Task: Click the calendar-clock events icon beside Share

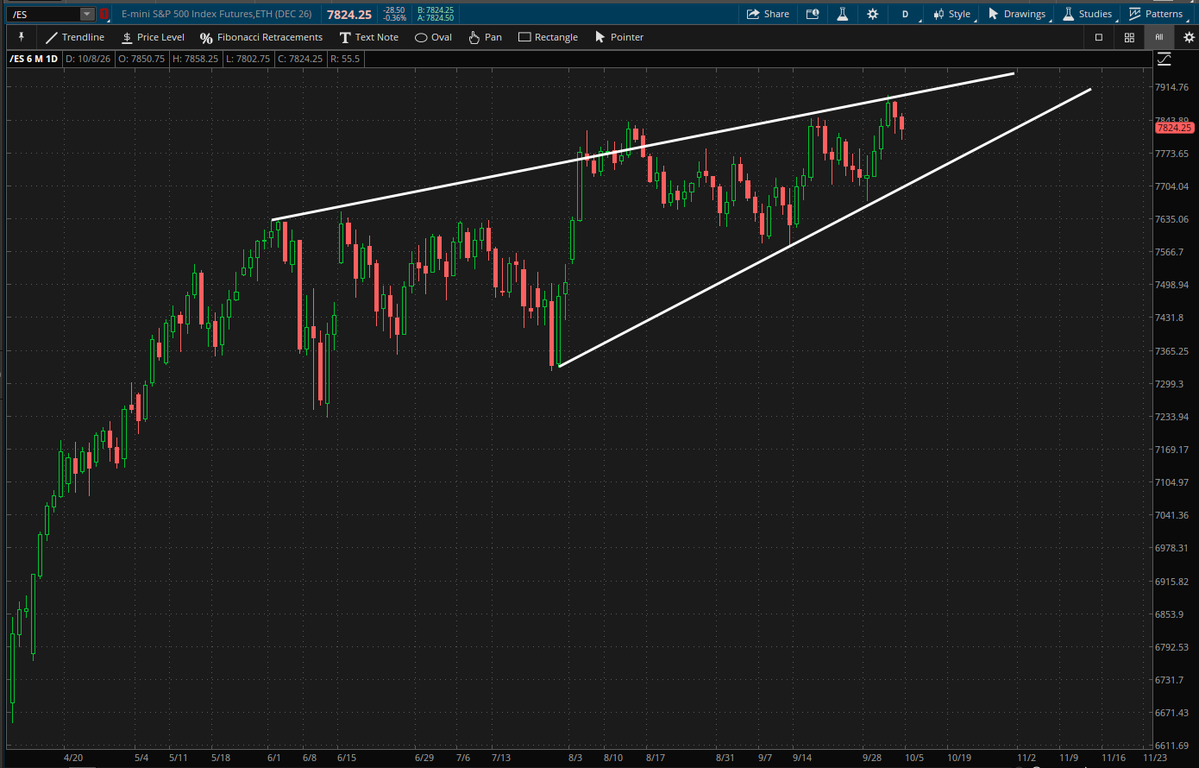Action: coord(812,14)
